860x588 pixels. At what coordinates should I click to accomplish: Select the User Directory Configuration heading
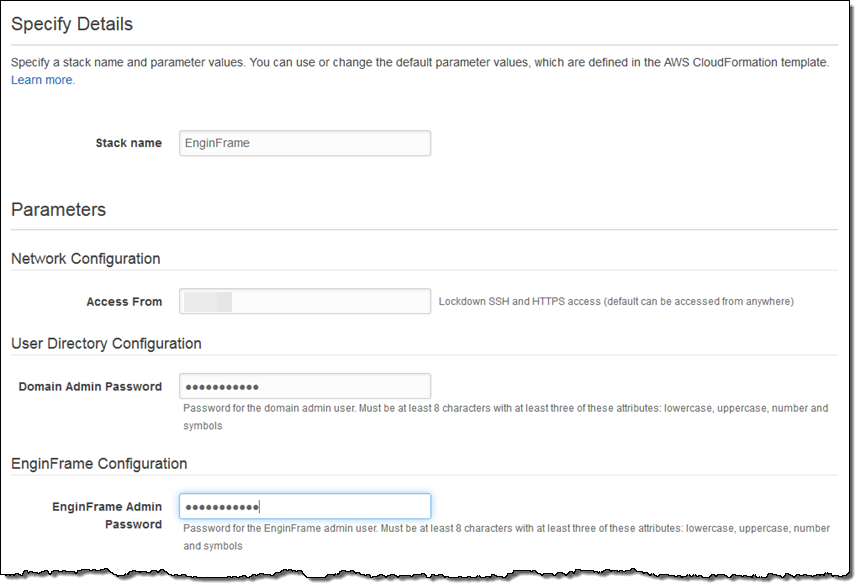[x=106, y=343]
